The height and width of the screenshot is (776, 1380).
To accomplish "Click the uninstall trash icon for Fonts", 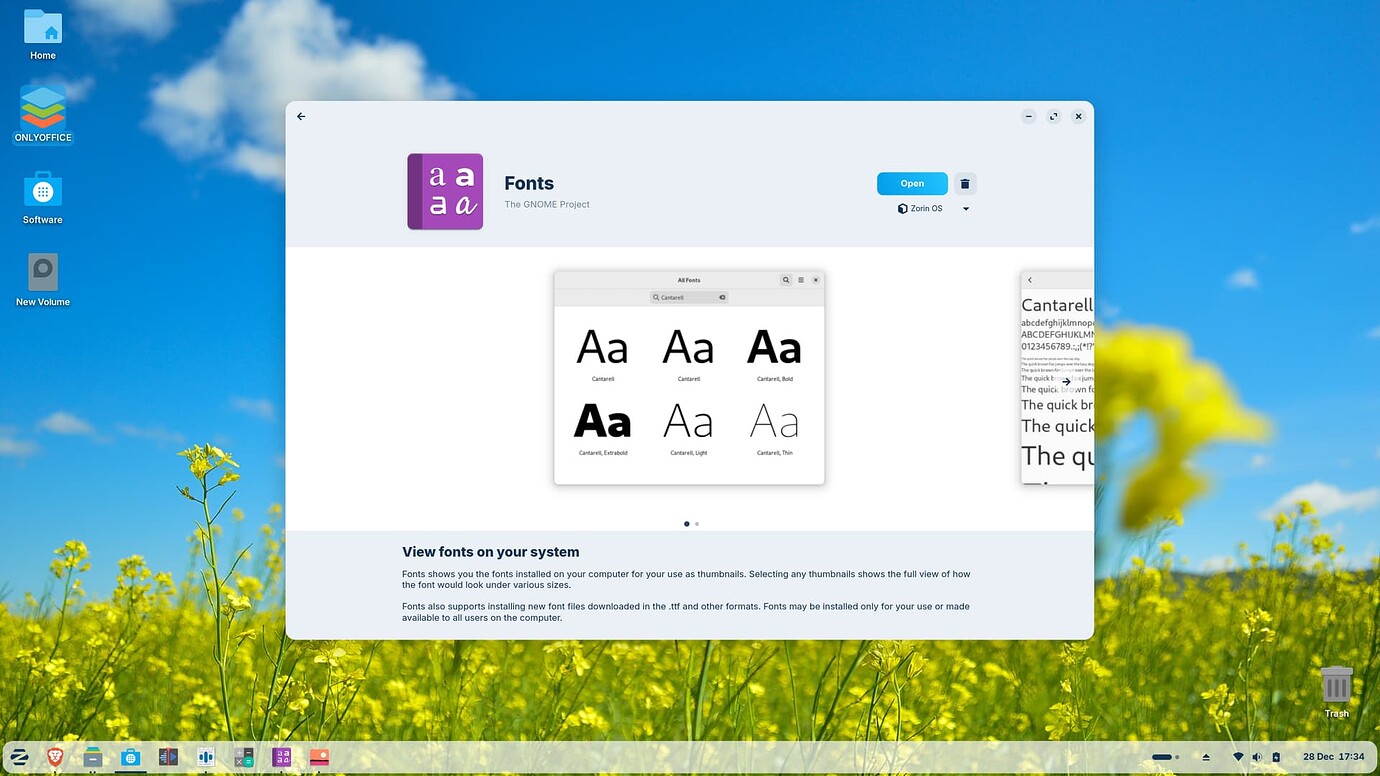I will pyautogui.click(x=964, y=183).
